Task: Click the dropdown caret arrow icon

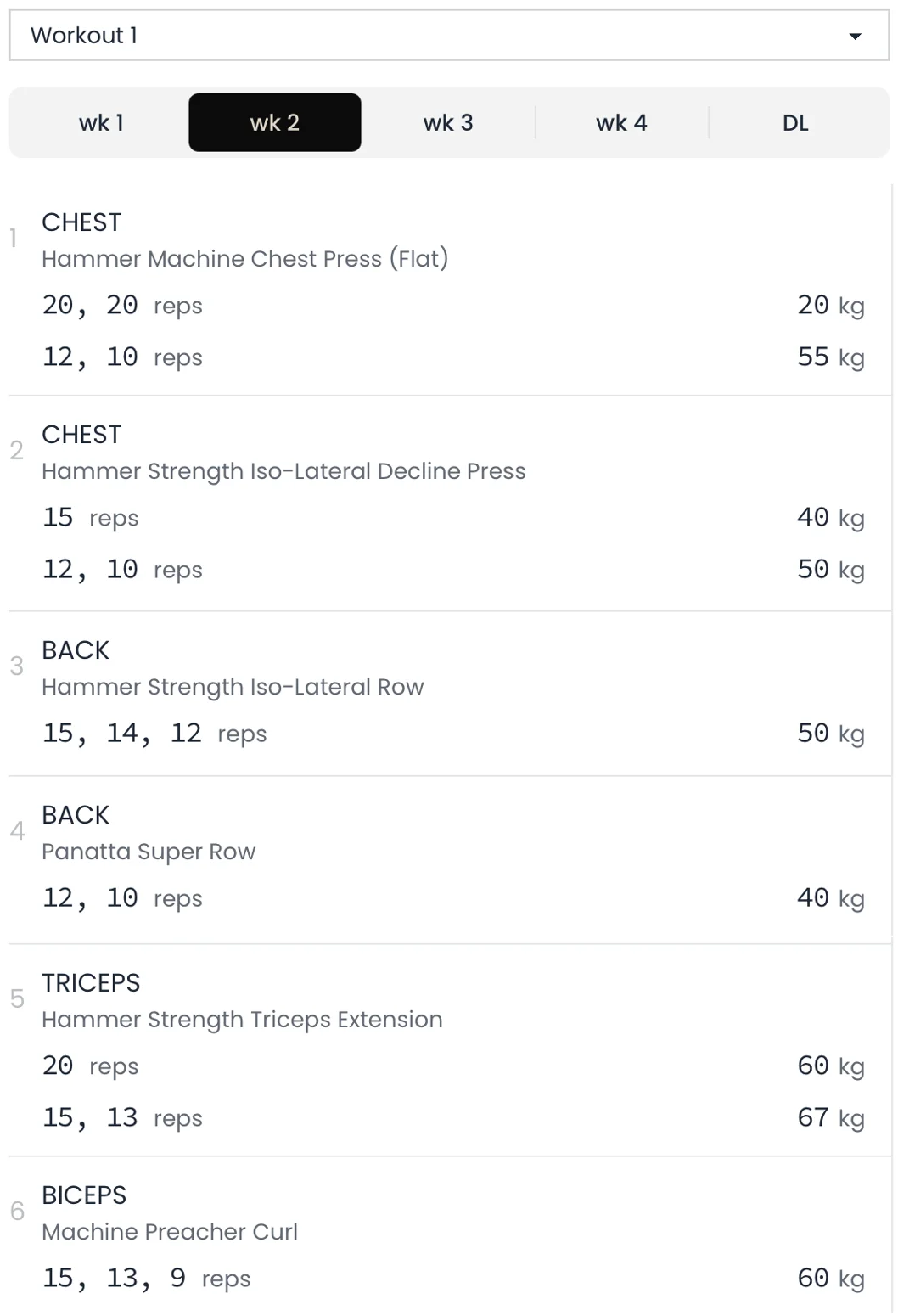Action: click(855, 37)
